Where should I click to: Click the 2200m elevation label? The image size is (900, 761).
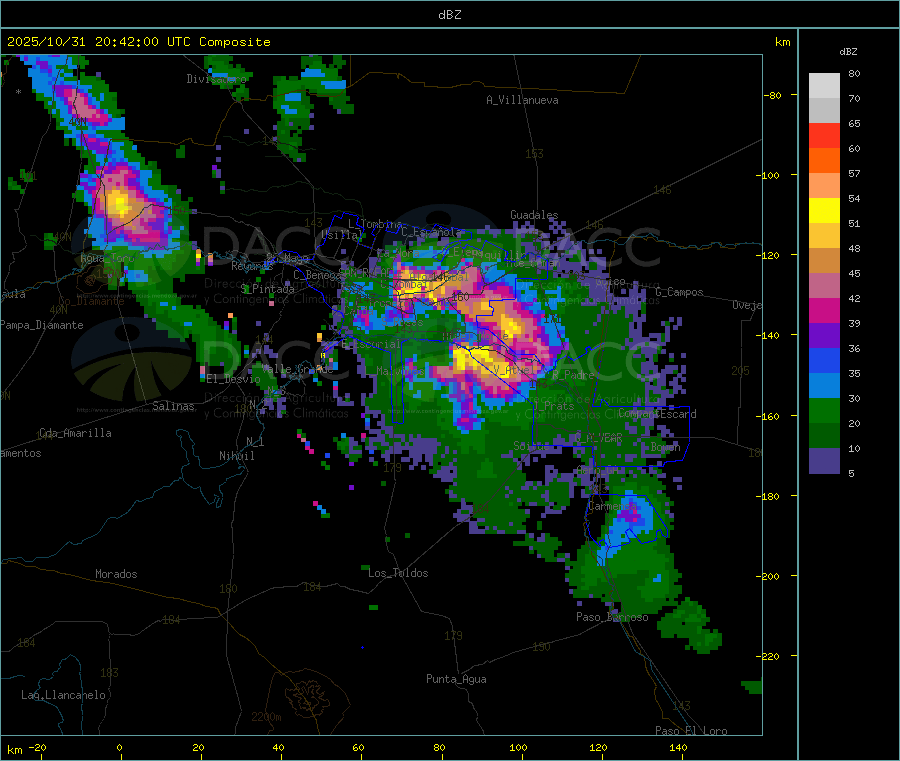(x=266, y=717)
